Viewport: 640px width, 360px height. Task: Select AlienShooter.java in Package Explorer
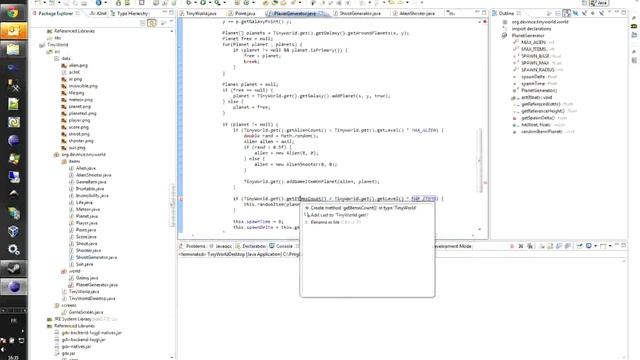pyautogui.click(x=90, y=175)
